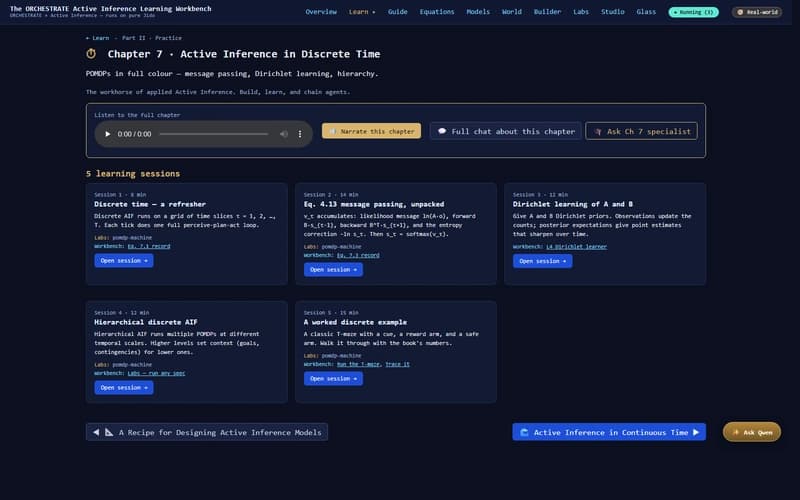Image resolution: width=800 pixels, height=500 pixels.
Task: Open the Equations nav item
Action: [436, 12]
